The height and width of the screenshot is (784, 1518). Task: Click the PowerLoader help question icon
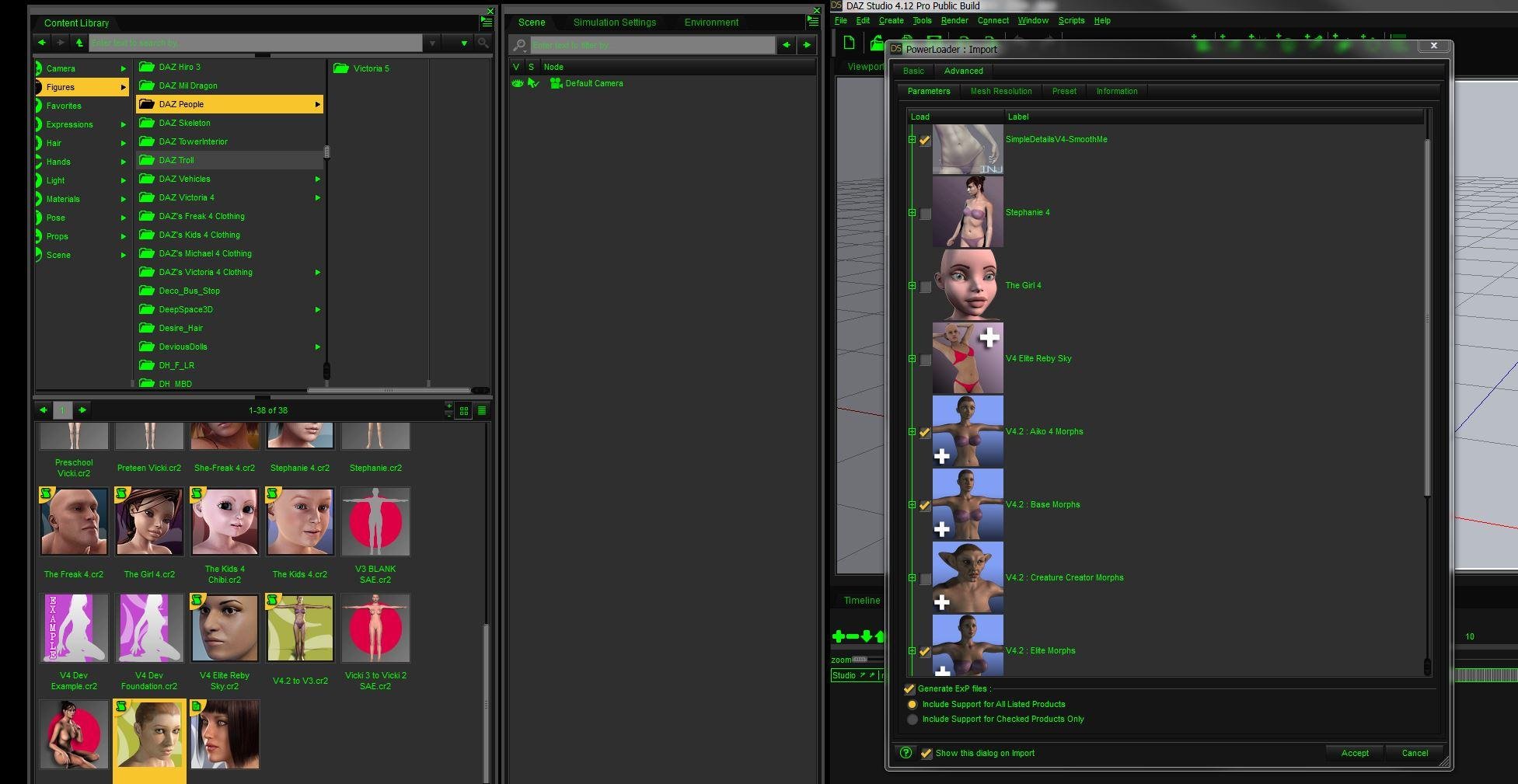pos(906,752)
